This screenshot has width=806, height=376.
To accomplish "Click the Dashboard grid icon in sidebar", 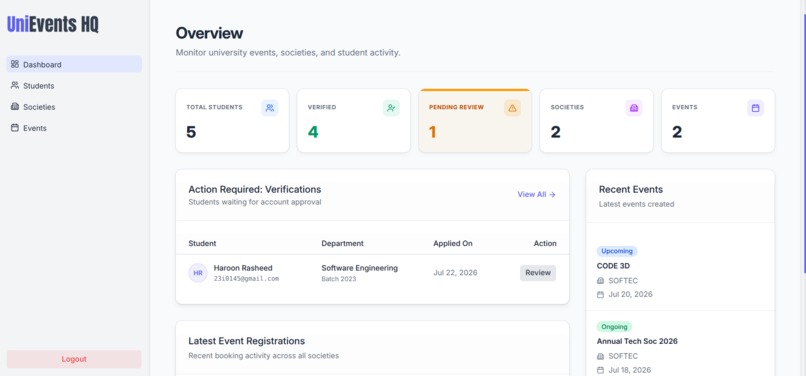I will coord(14,64).
